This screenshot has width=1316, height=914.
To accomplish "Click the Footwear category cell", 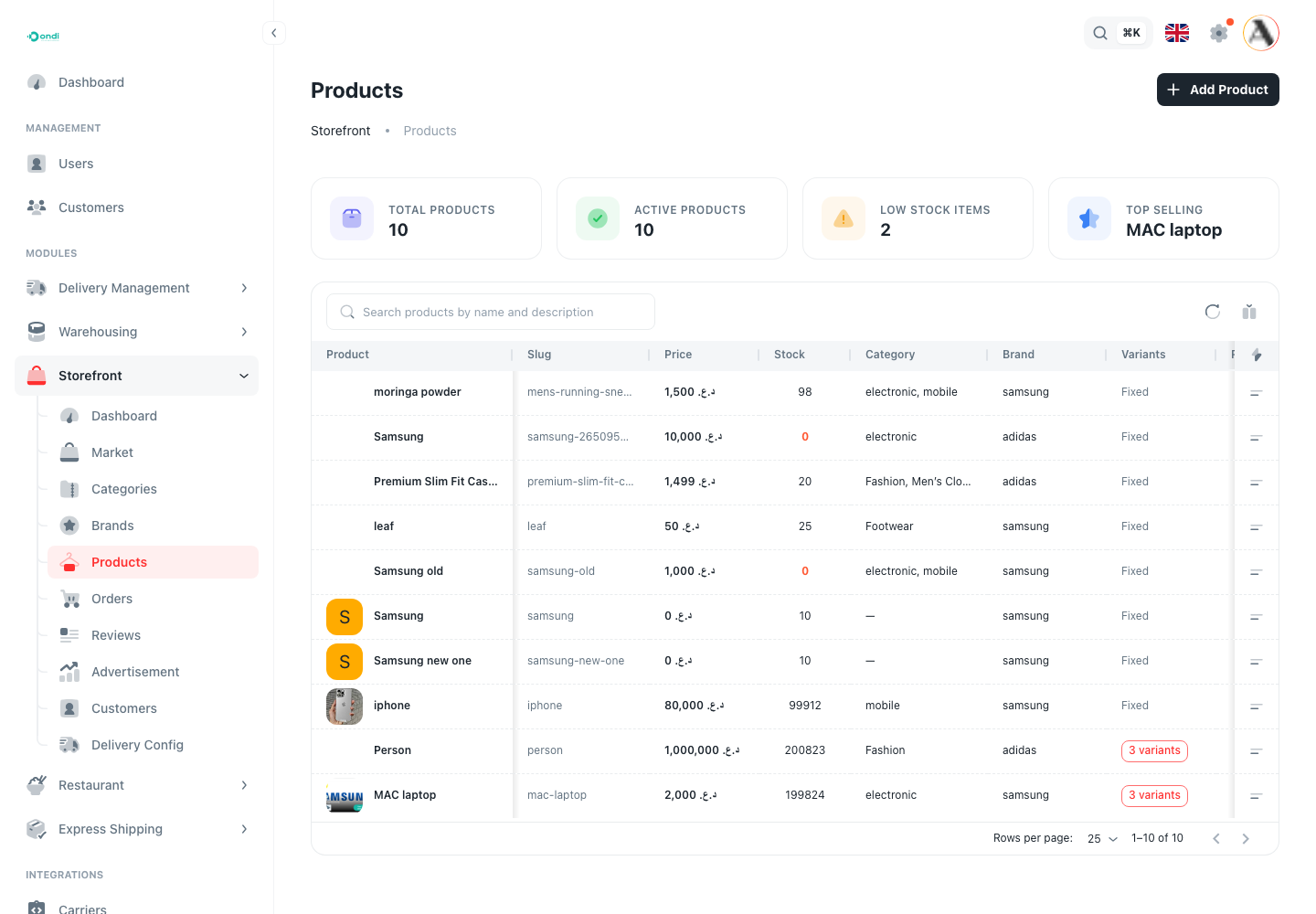I will click(889, 526).
